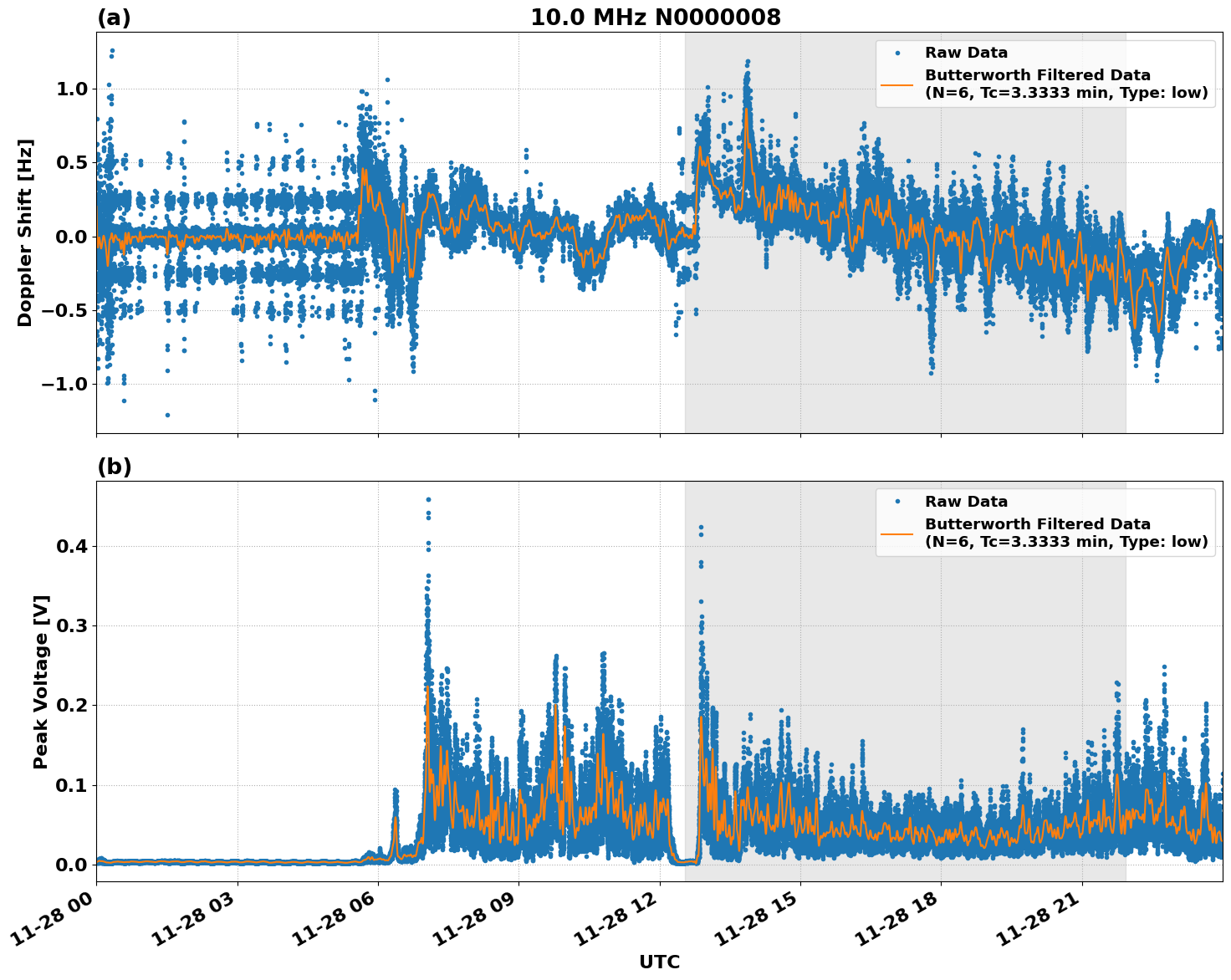Click the "Peak Voltage [V]" axis label

(41, 681)
